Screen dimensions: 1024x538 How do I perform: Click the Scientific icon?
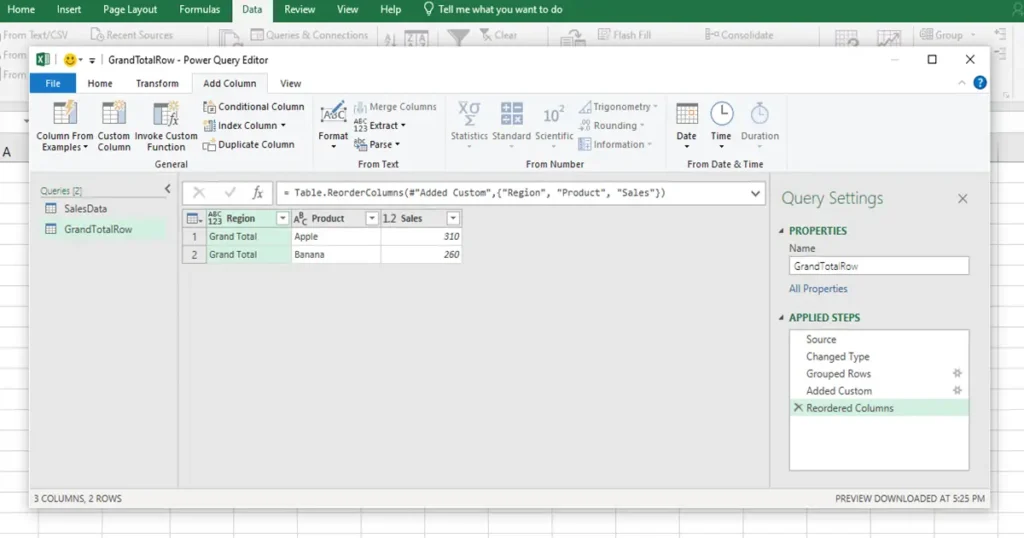pos(554,115)
